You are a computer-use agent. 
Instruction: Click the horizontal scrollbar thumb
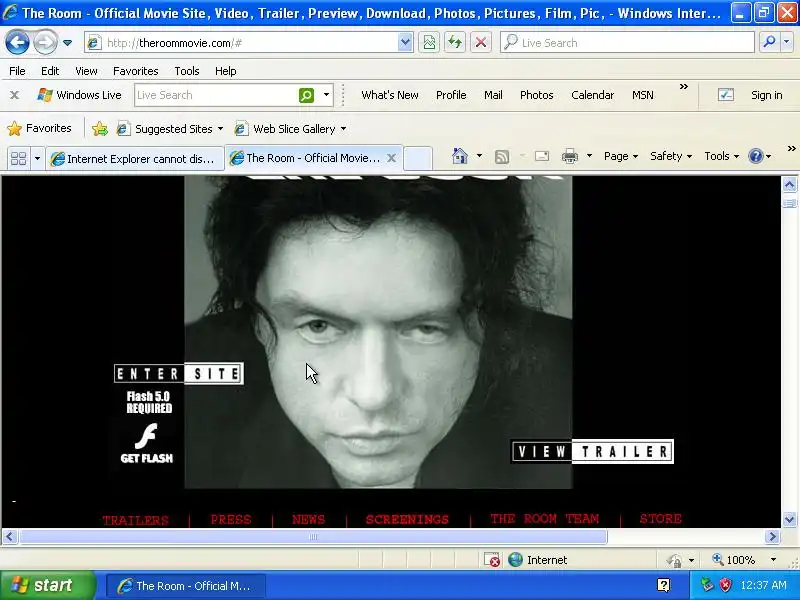point(313,537)
